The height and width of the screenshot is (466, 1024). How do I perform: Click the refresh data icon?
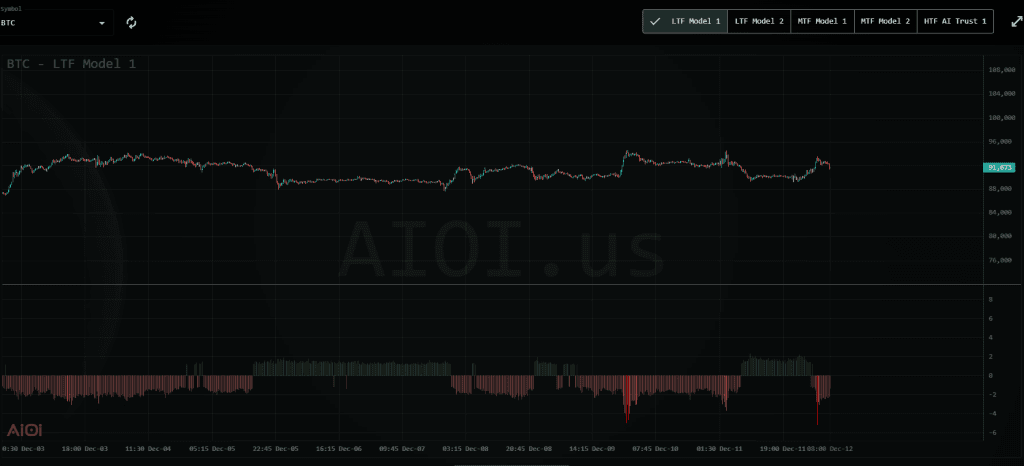(131, 22)
